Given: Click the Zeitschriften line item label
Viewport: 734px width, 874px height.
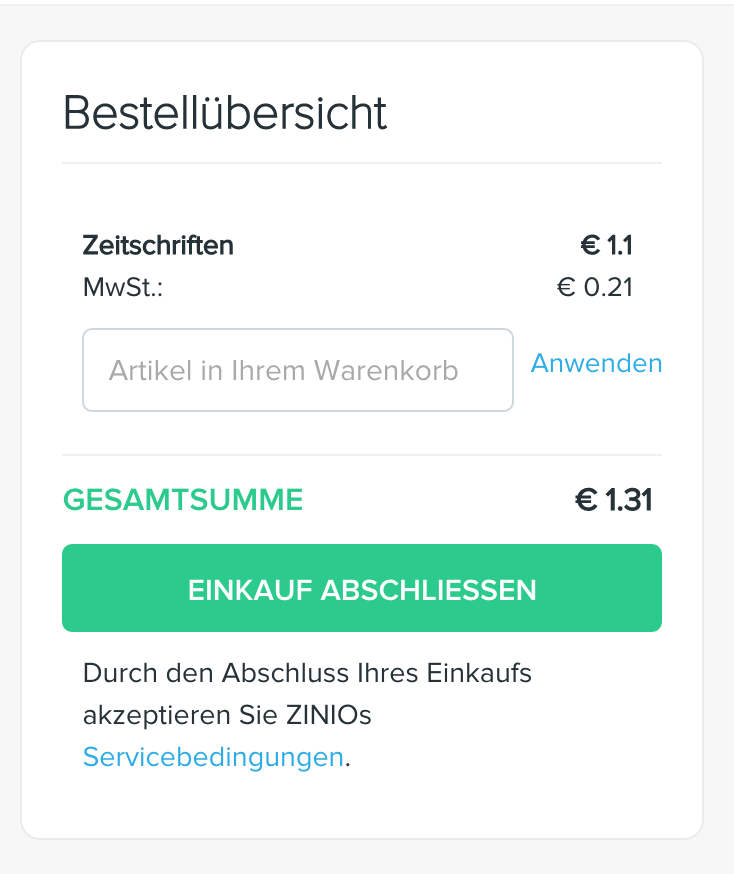Looking at the screenshot, I should tap(158, 246).
